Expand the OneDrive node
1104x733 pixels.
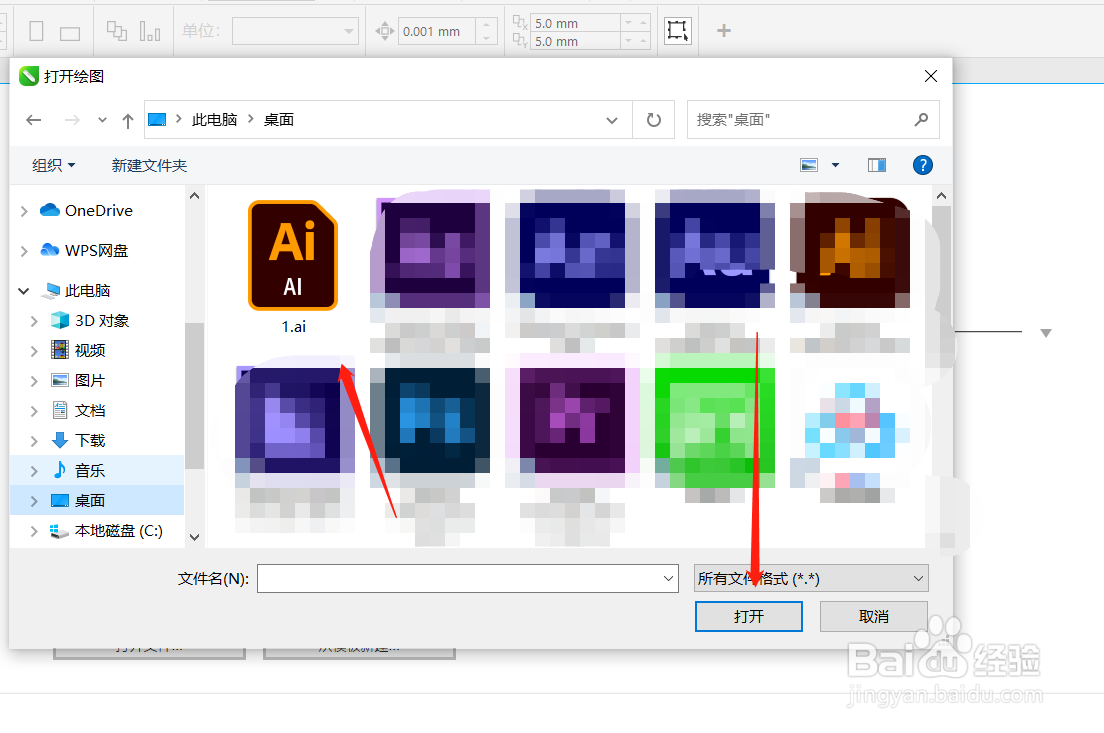(x=24, y=211)
